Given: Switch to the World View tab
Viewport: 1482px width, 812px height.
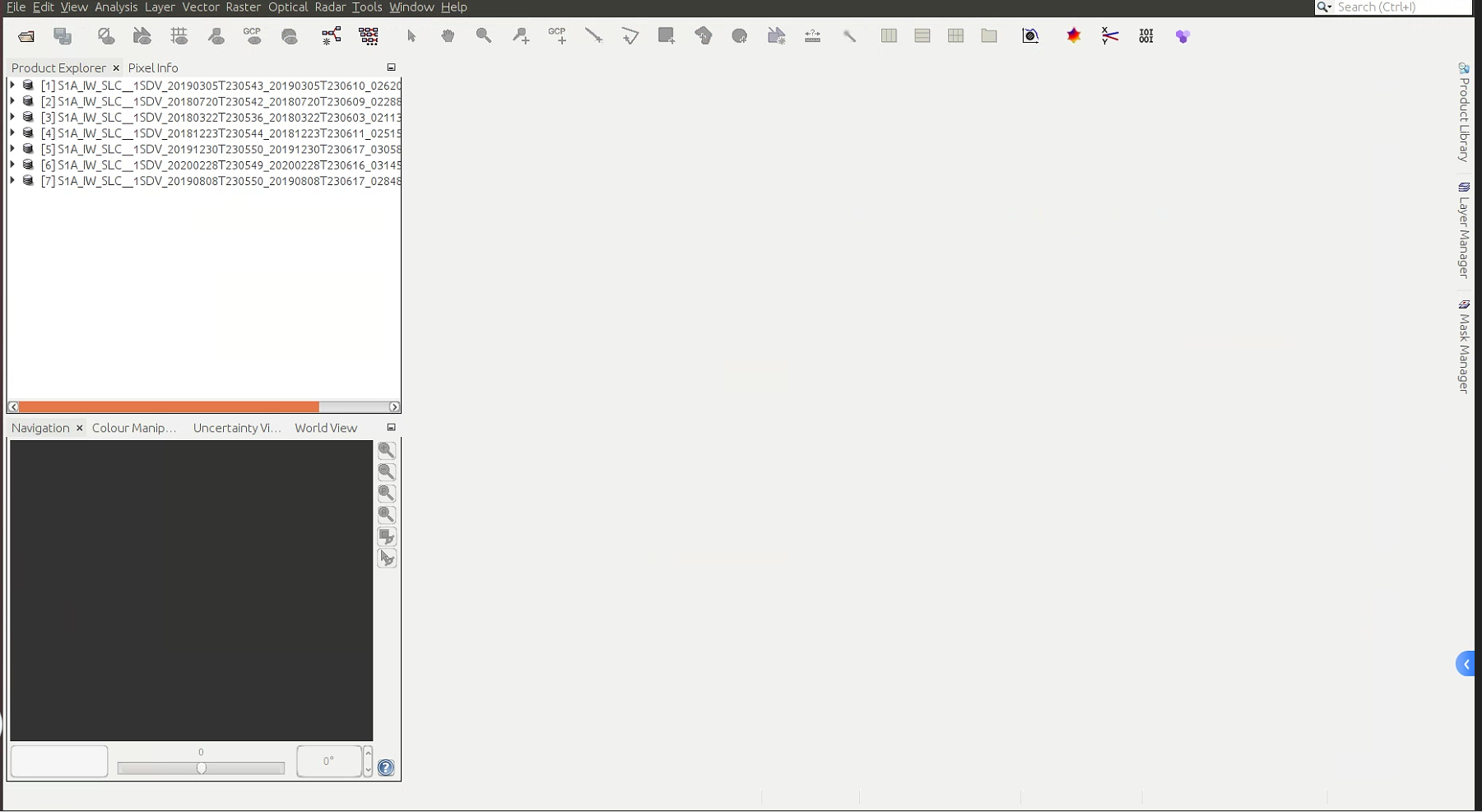Looking at the screenshot, I should coord(326,428).
